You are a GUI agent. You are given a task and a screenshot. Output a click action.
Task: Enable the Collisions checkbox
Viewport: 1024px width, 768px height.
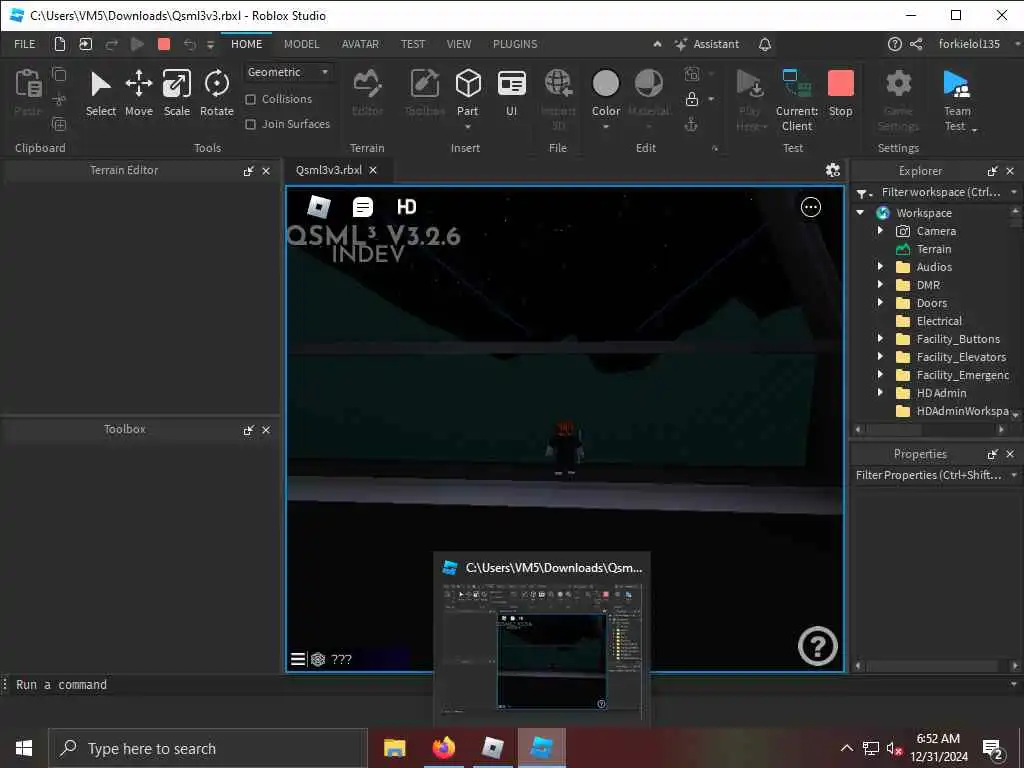coord(250,99)
